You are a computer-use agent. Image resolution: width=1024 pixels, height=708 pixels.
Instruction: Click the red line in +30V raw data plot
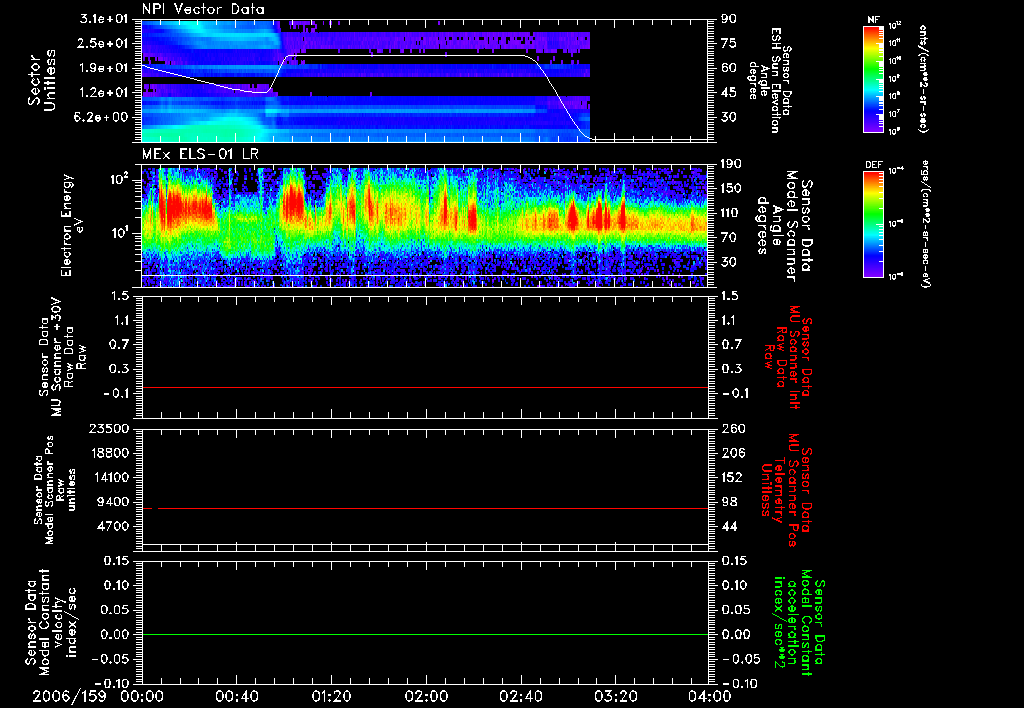point(425,387)
